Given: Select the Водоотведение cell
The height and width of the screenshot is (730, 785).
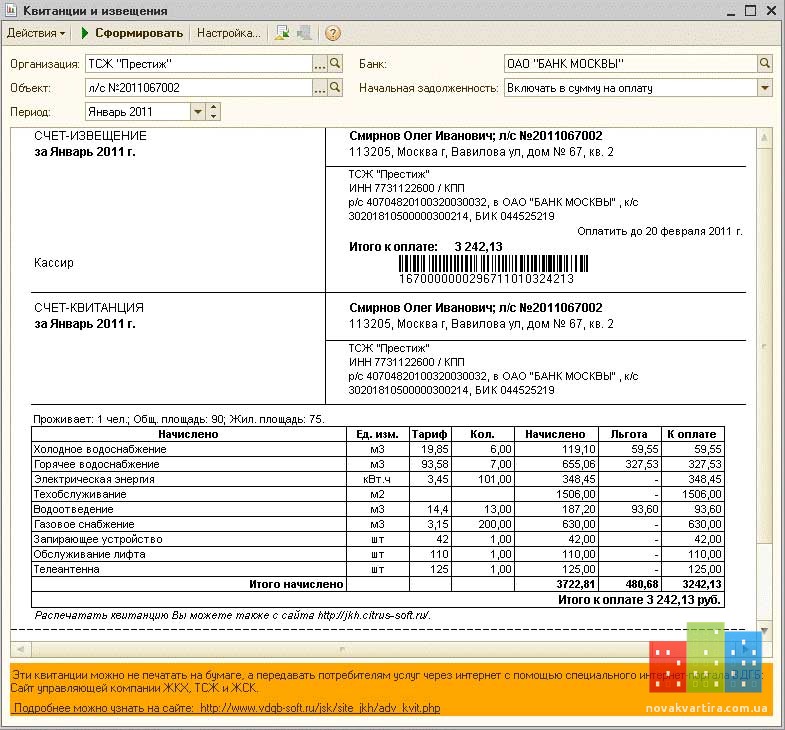Looking at the screenshot, I should (189, 509).
